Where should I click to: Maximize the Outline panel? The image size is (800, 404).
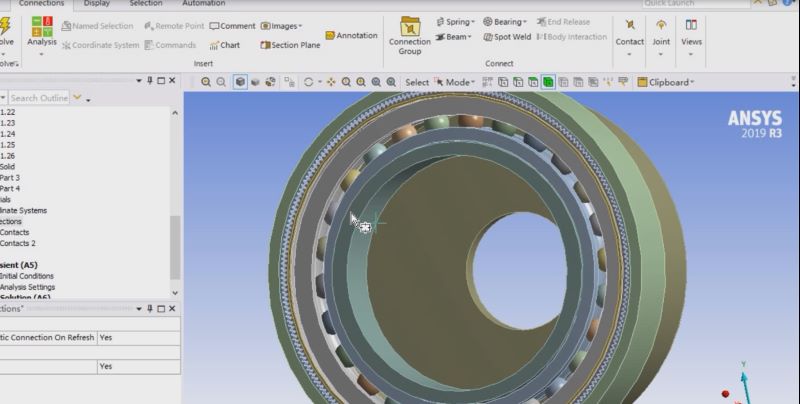pyautogui.click(x=161, y=81)
